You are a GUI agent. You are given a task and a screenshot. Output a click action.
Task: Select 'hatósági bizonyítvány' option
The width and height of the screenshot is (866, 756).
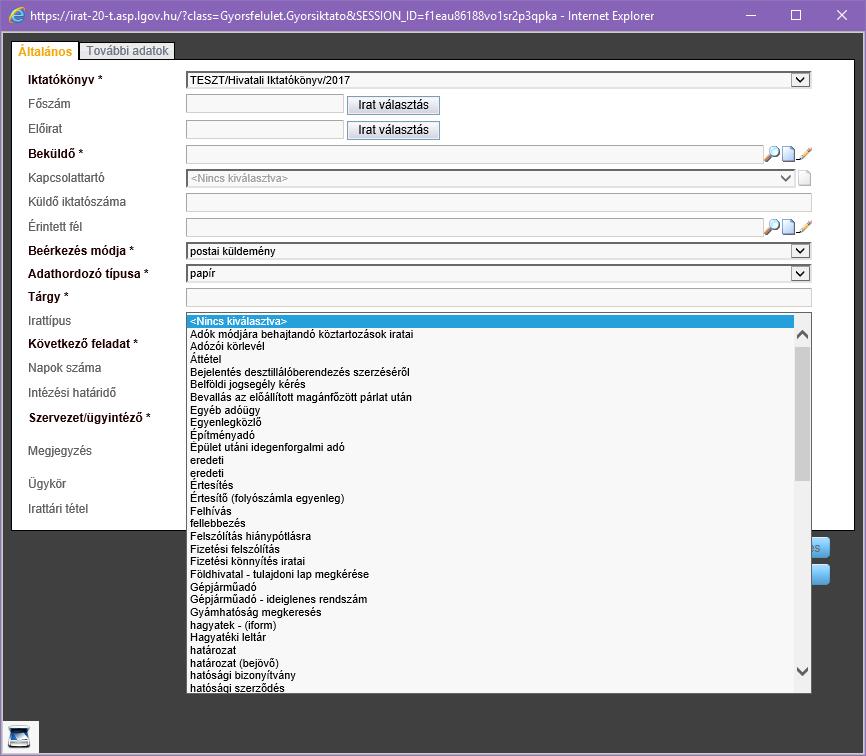click(490, 675)
